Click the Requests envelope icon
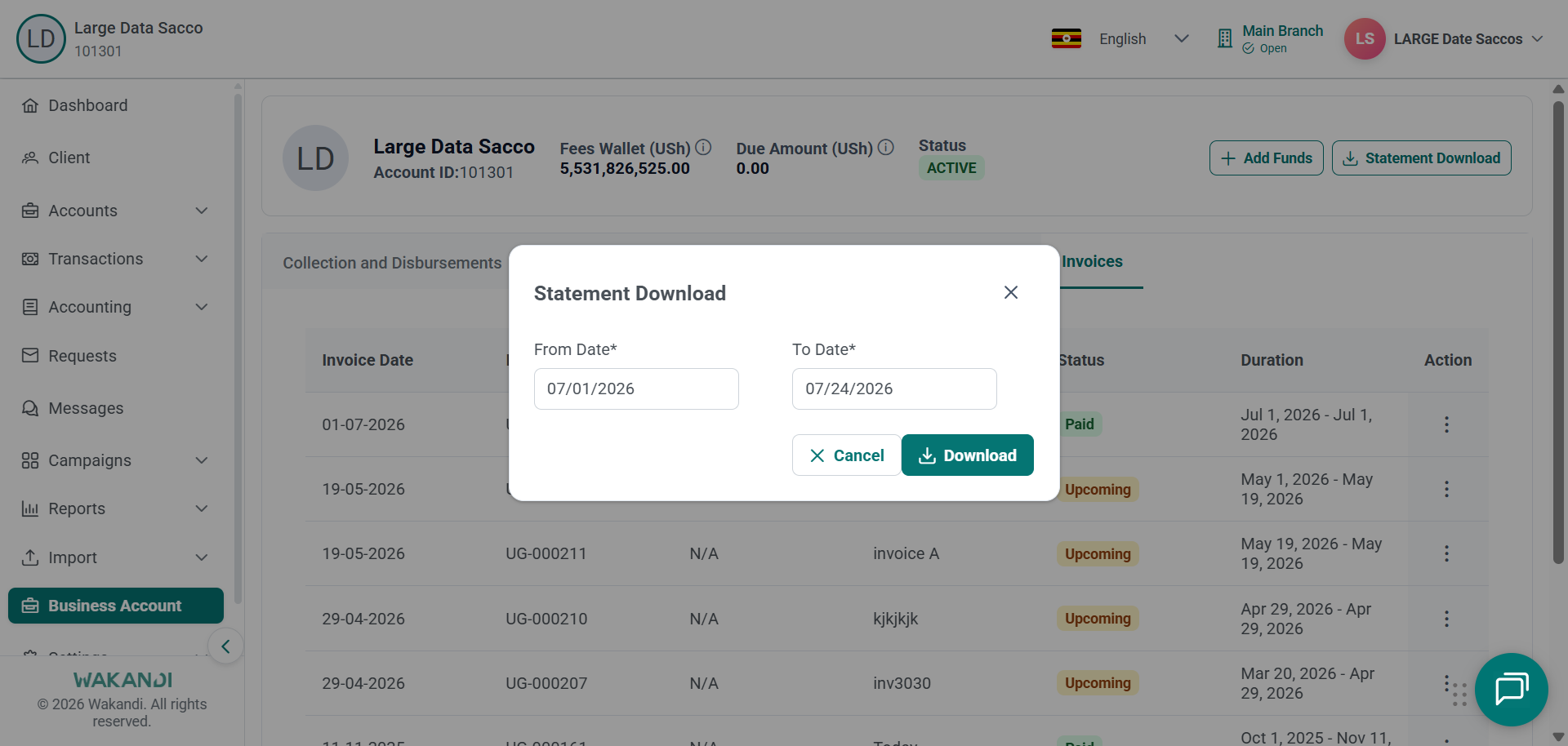1568x746 pixels. [30, 355]
